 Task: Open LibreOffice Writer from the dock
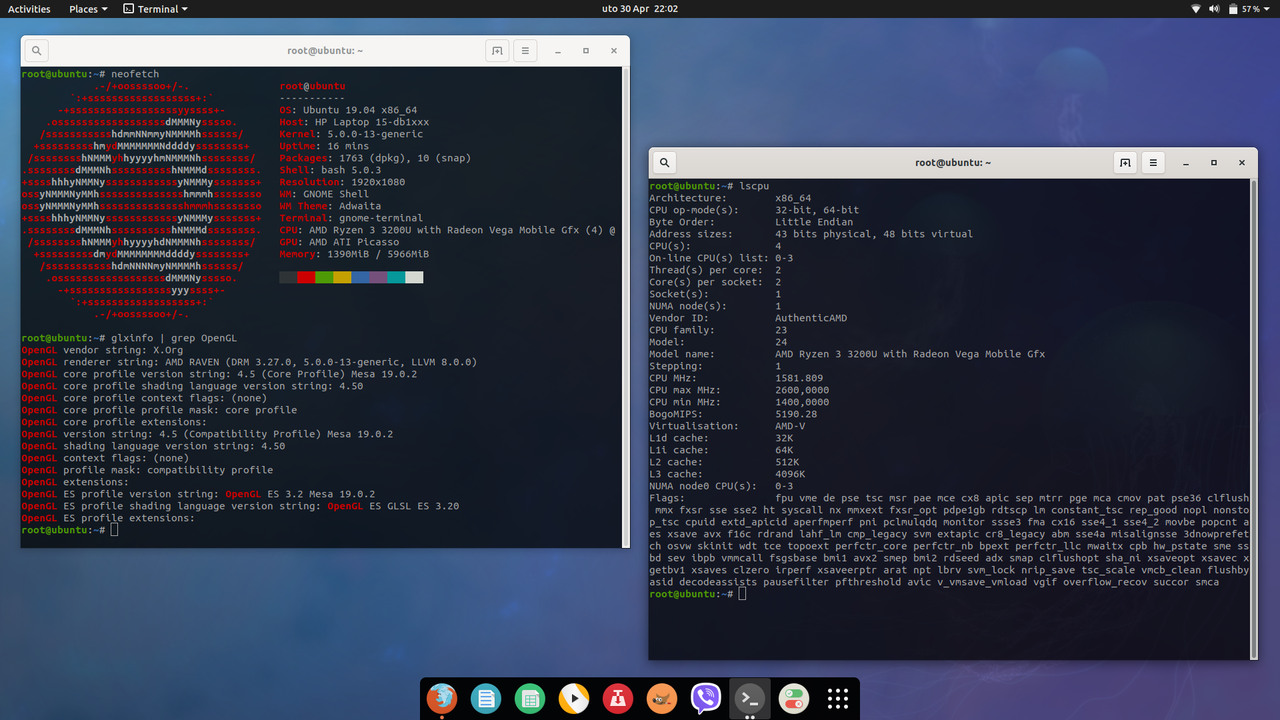click(x=486, y=699)
